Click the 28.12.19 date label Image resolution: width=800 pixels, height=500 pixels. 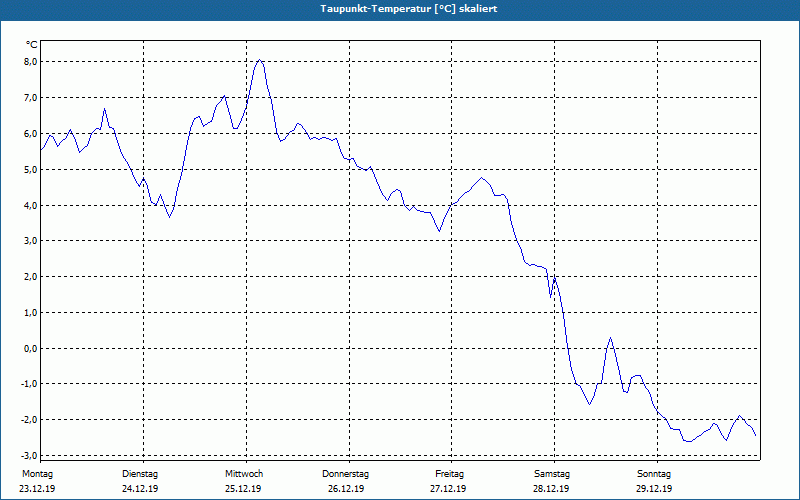[551, 489]
